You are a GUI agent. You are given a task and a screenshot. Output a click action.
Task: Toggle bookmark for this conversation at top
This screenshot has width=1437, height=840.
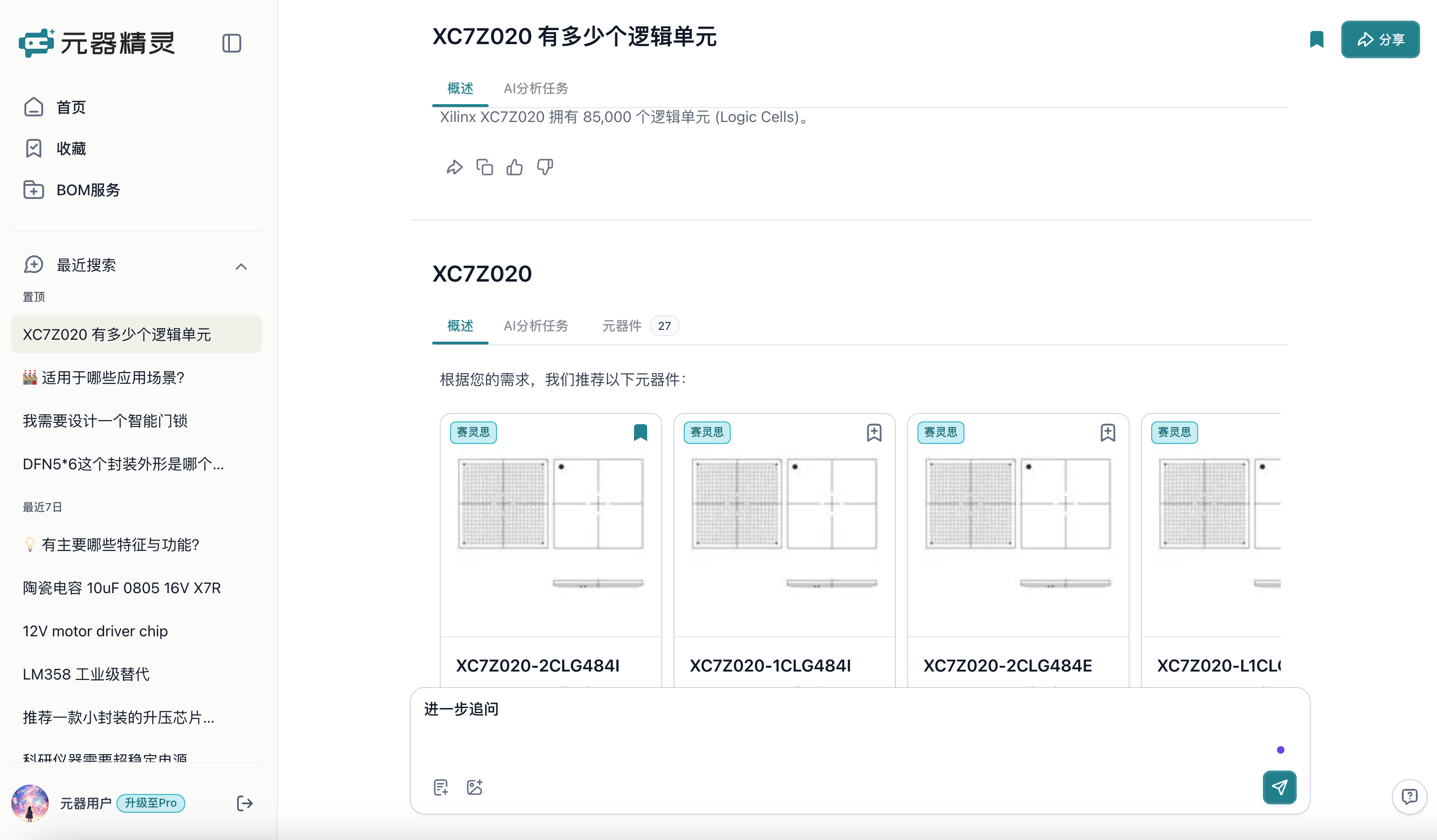point(1317,39)
